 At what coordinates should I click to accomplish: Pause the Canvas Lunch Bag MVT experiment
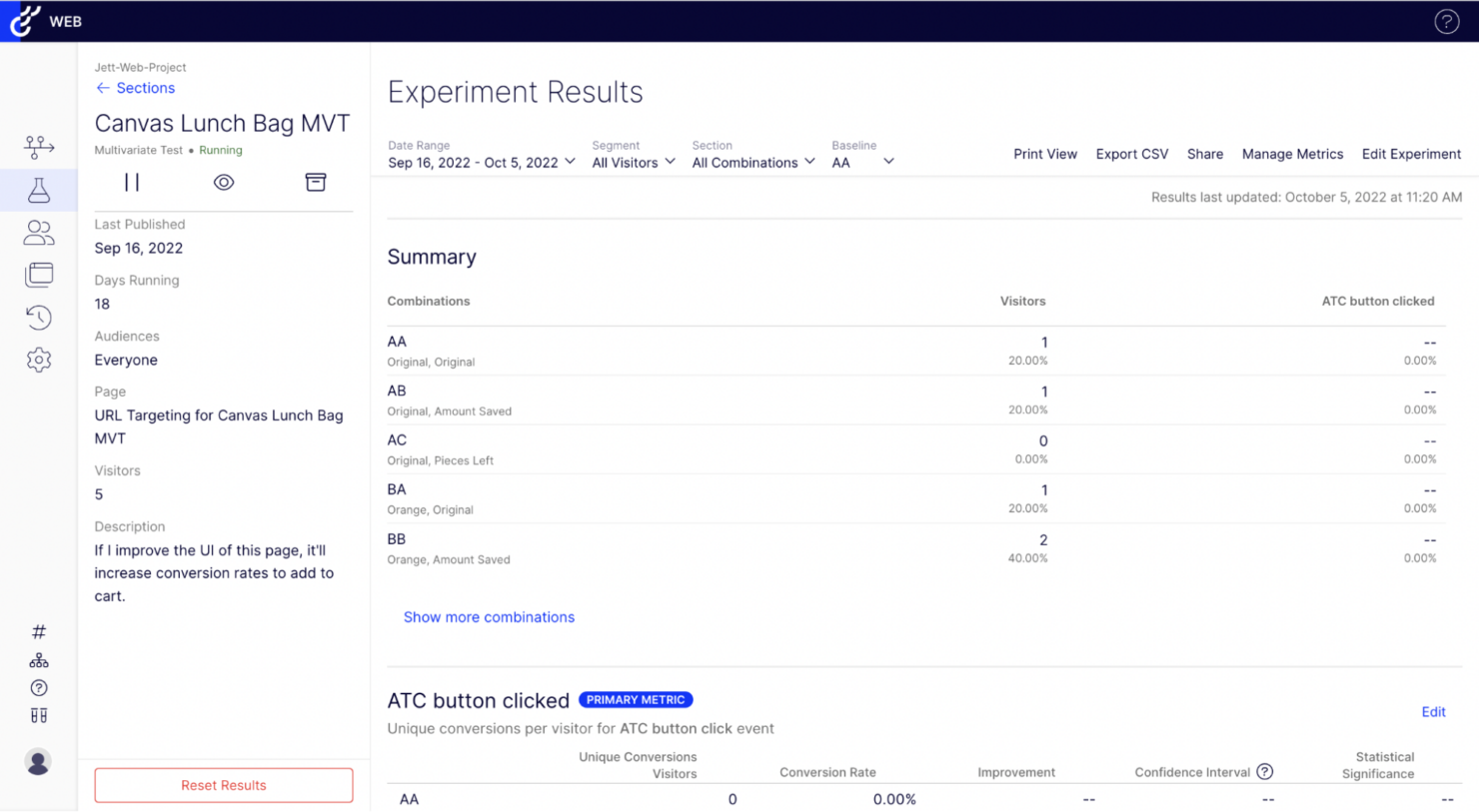131,182
